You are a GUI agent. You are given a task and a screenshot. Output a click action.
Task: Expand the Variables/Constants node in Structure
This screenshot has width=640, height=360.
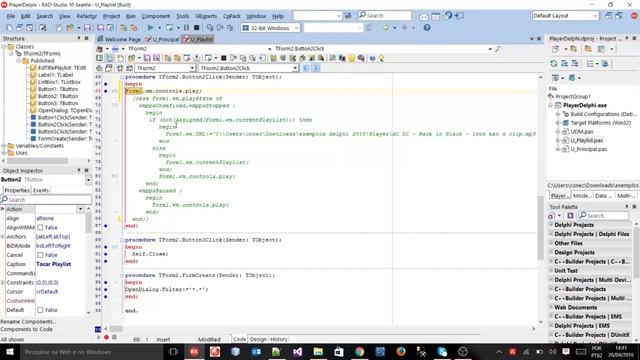4,146
